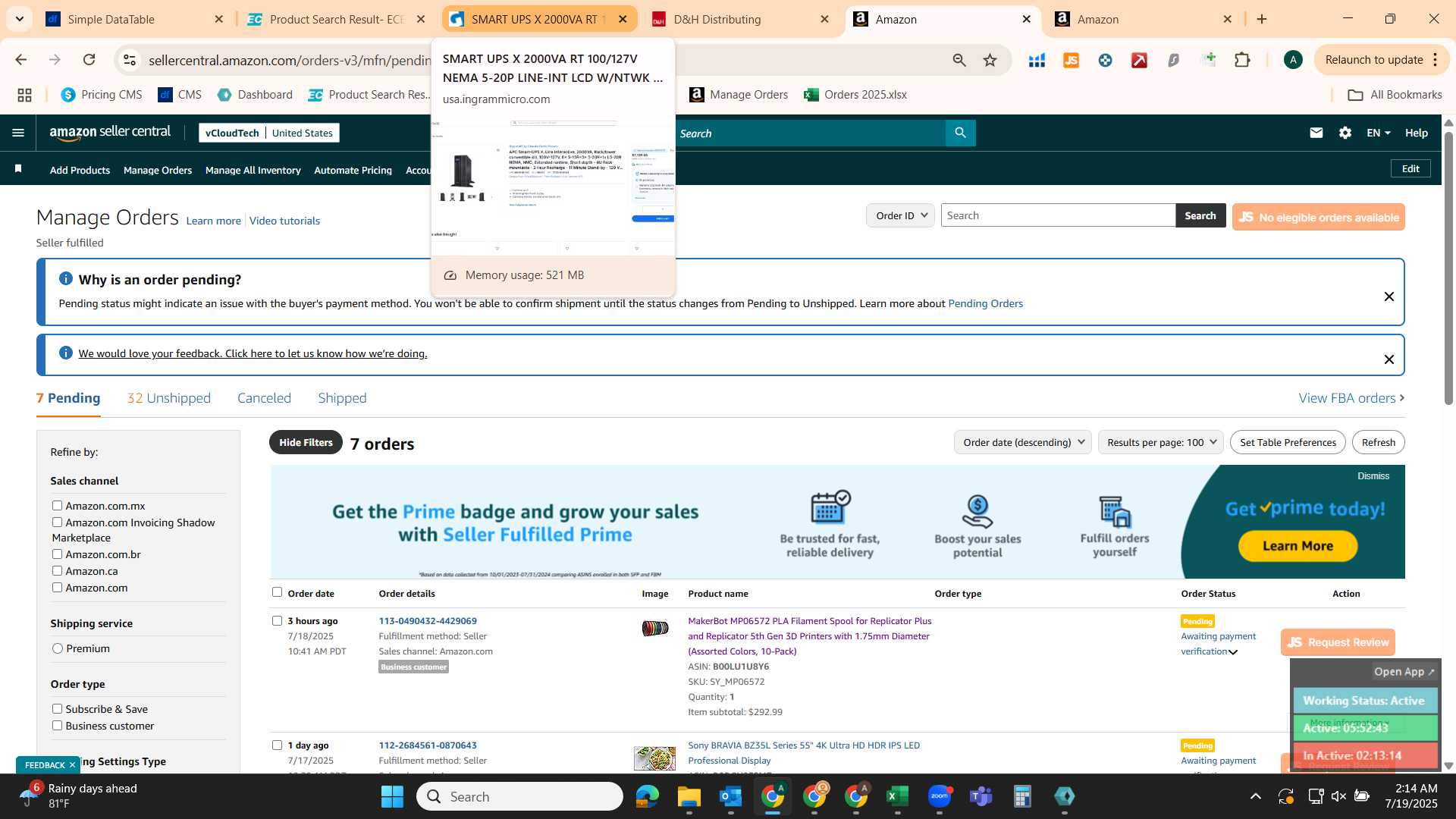Click the order search input field
The height and width of the screenshot is (819, 1456).
click(1058, 215)
